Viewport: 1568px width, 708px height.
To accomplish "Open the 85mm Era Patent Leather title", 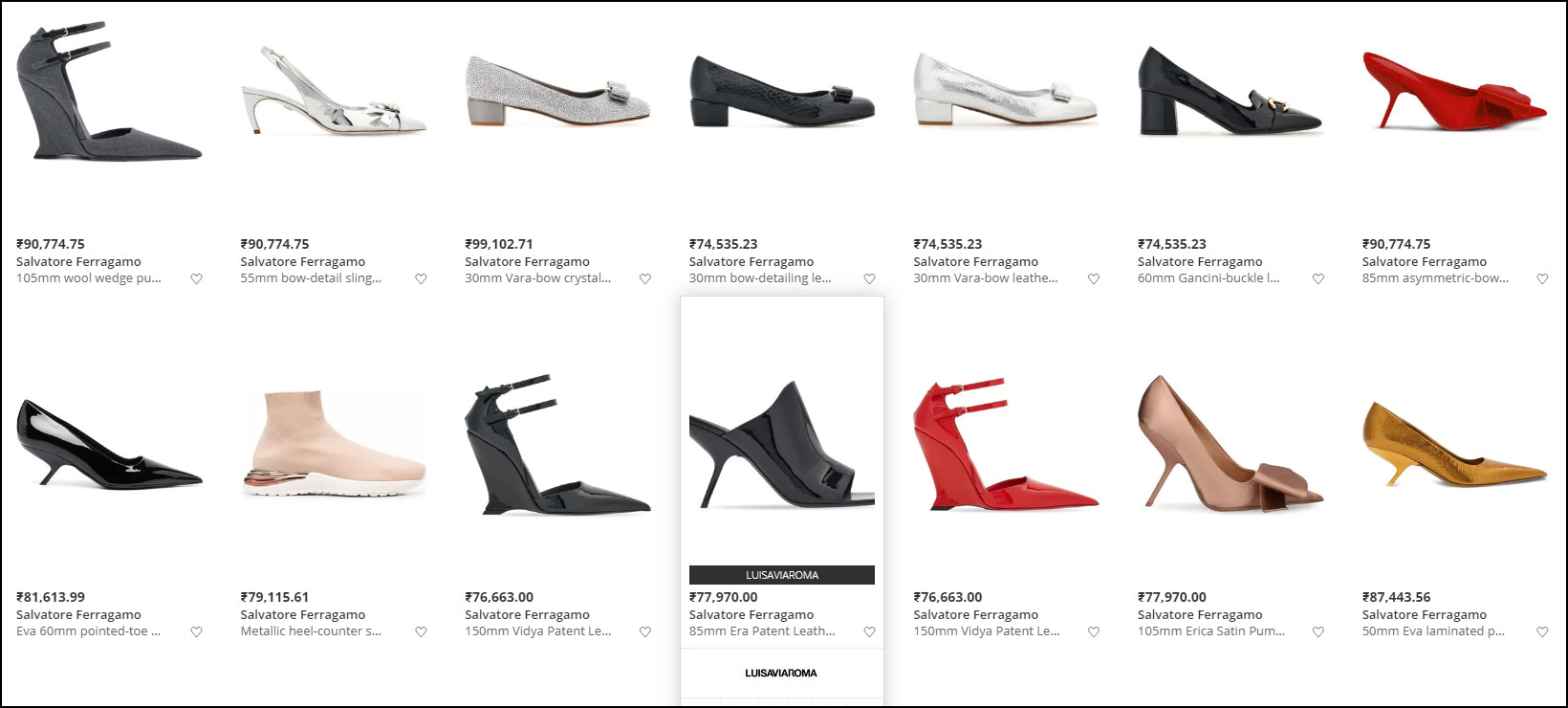I will tap(762, 631).
